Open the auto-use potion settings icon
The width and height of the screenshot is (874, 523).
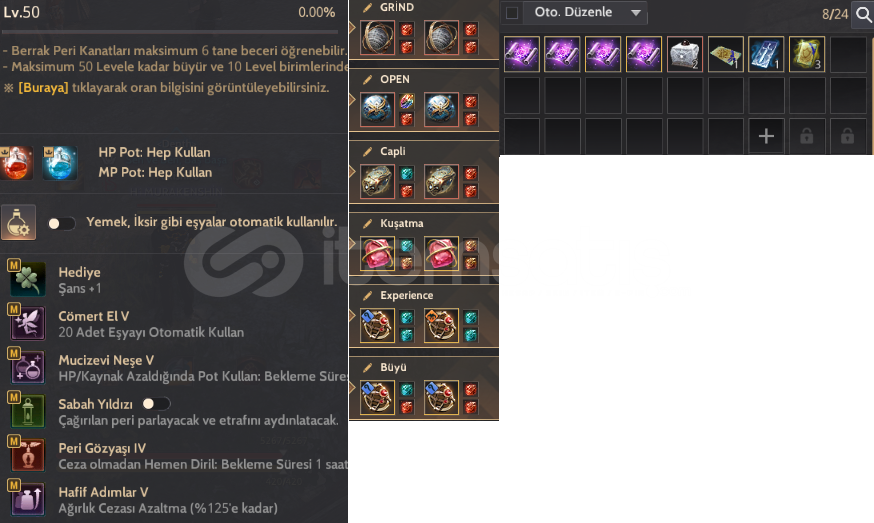[18, 222]
